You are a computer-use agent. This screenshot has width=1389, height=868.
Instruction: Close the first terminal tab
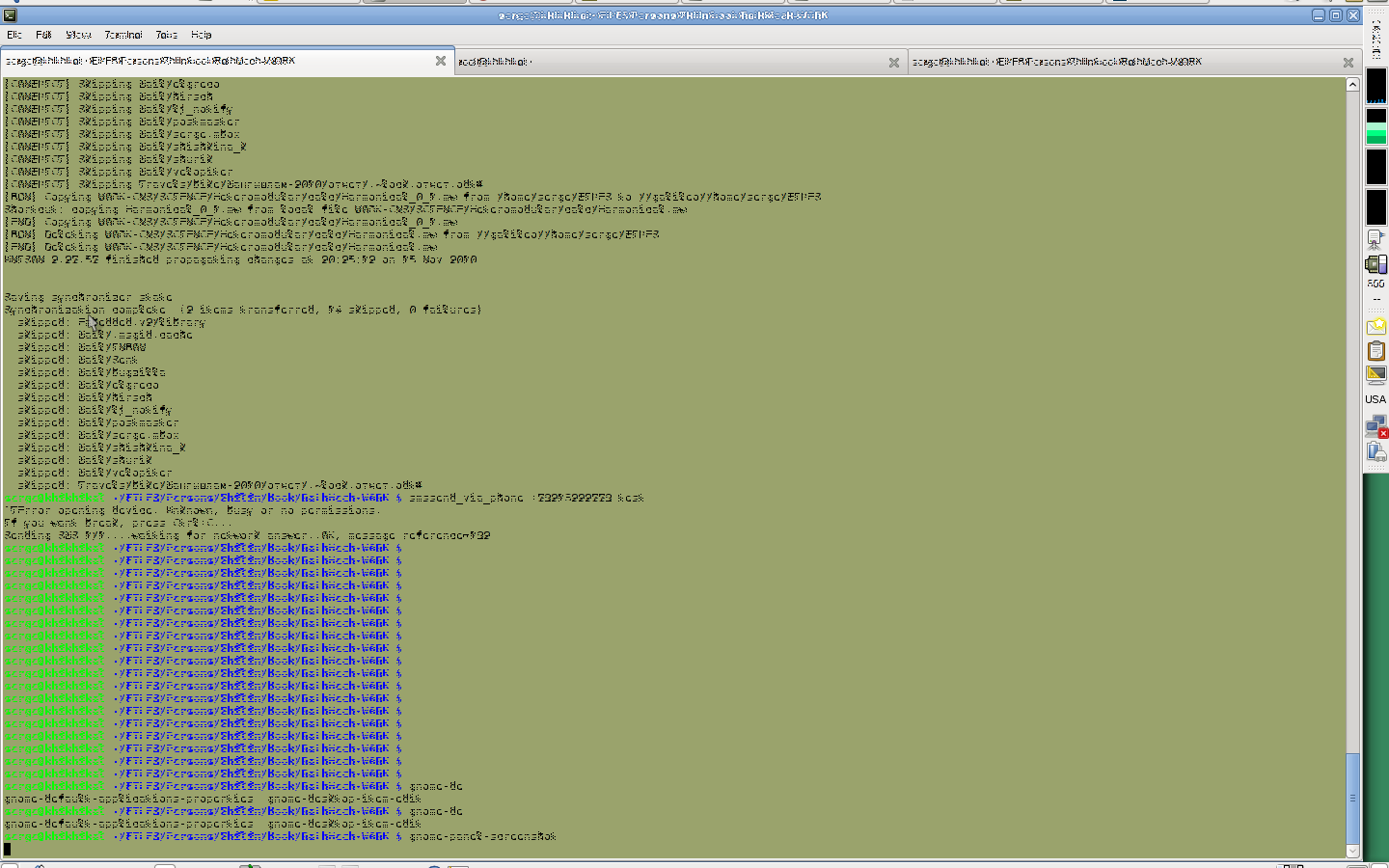(x=441, y=61)
